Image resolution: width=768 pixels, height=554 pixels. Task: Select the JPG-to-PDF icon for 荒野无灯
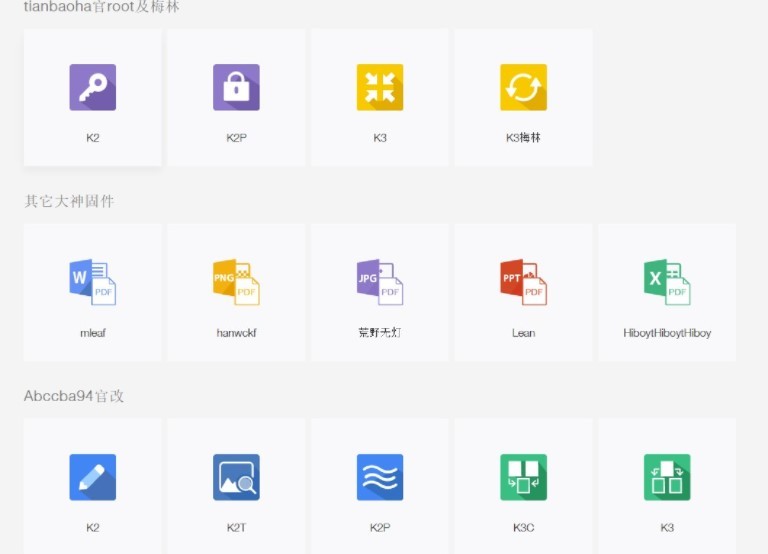point(380,281)
